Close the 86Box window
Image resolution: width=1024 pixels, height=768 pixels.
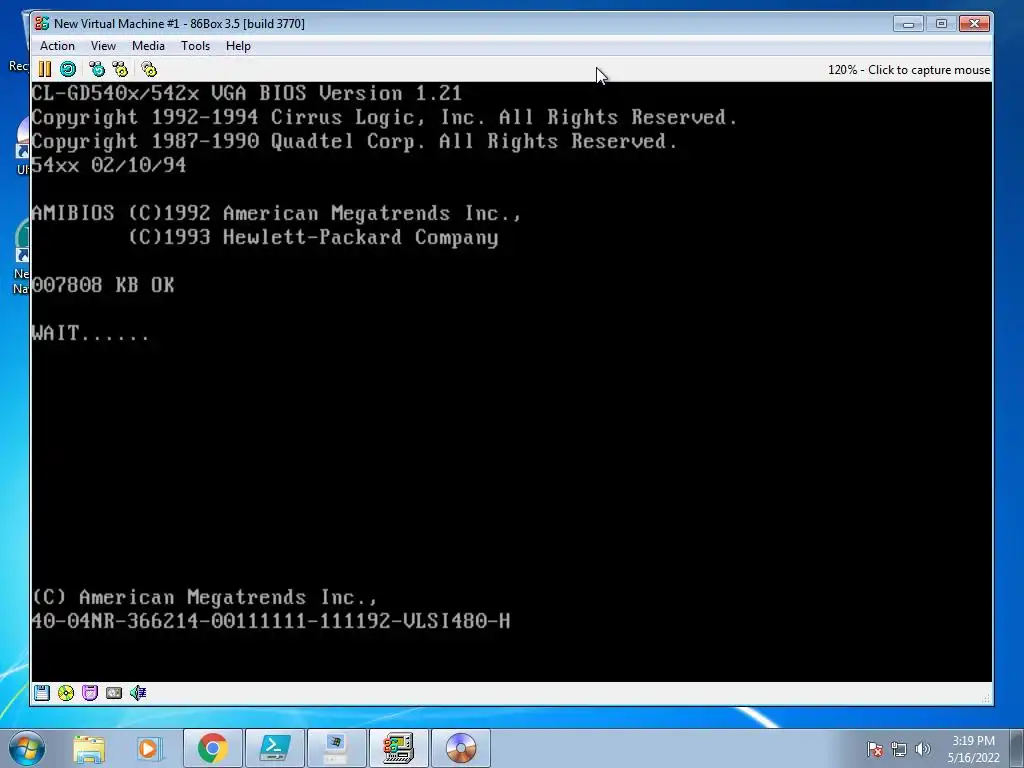coord(974,24)
